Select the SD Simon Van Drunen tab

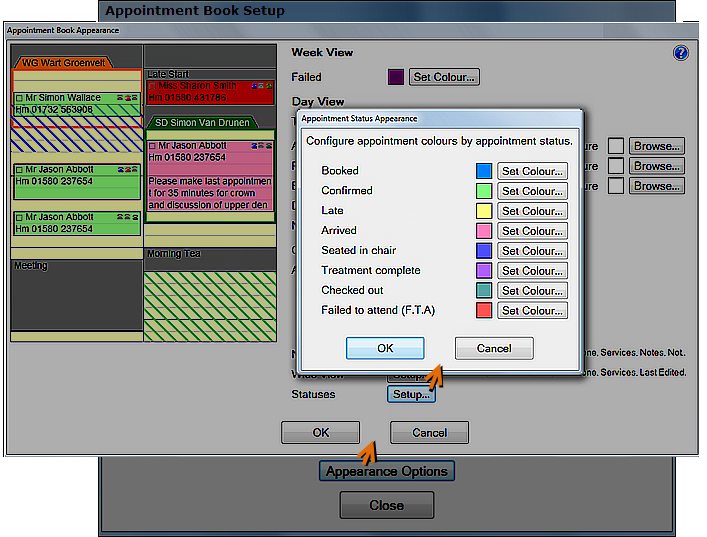click(x=202, y=122)
